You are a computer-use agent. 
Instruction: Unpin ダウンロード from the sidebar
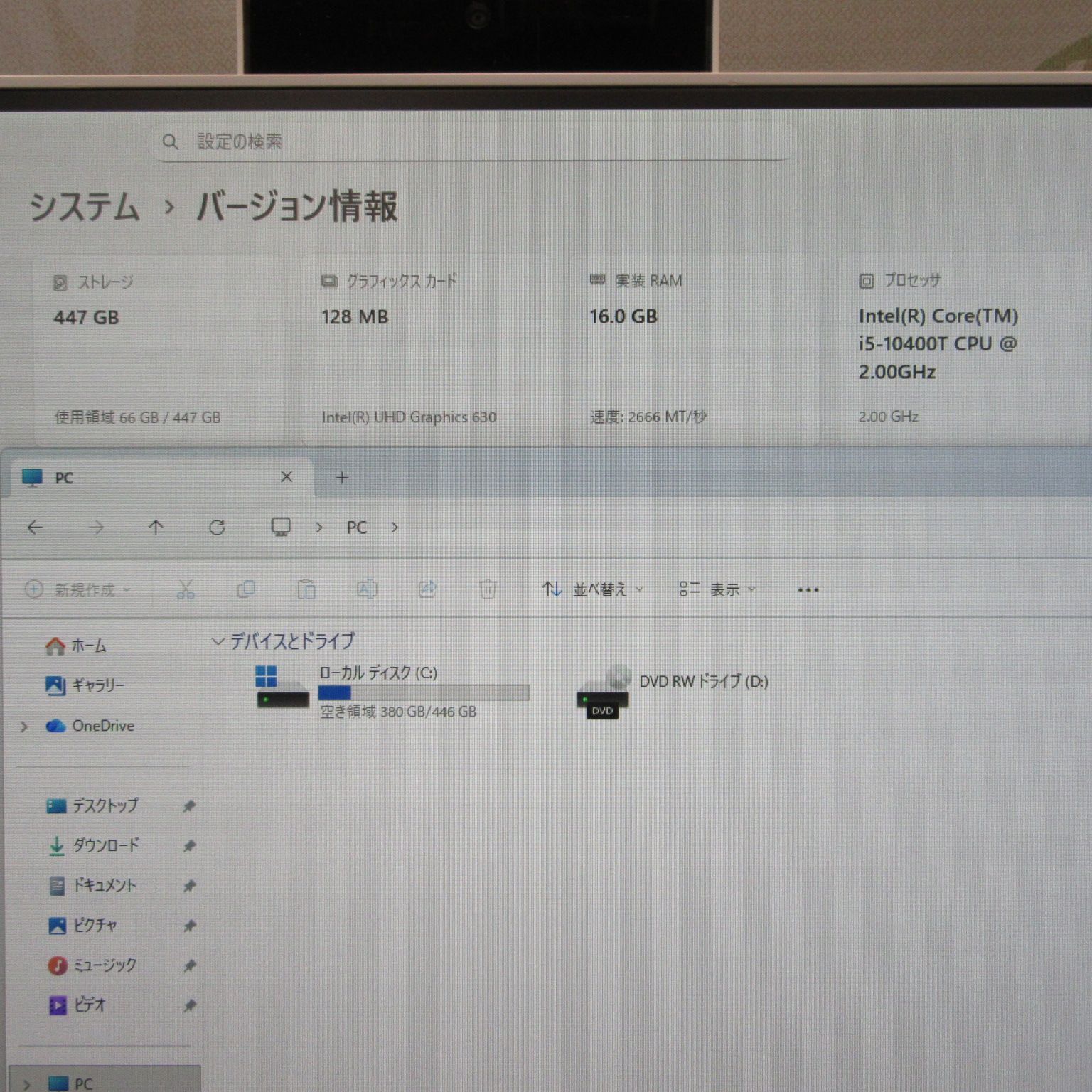188,846
